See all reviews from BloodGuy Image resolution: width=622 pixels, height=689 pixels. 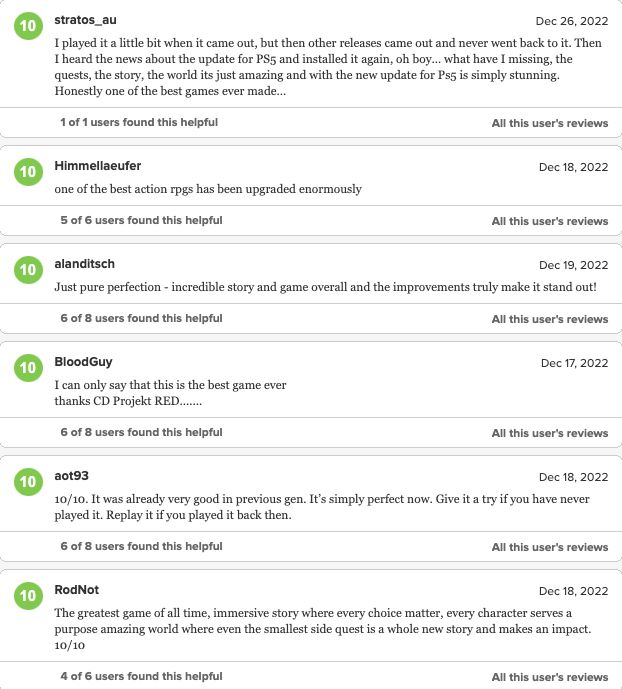click(550, 433)
